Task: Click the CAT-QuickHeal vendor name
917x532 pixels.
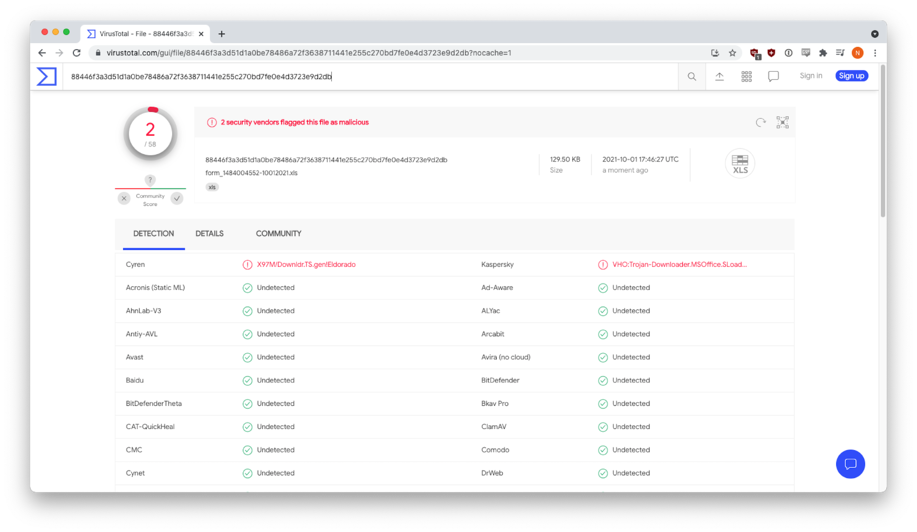Action: pos(150,427)
